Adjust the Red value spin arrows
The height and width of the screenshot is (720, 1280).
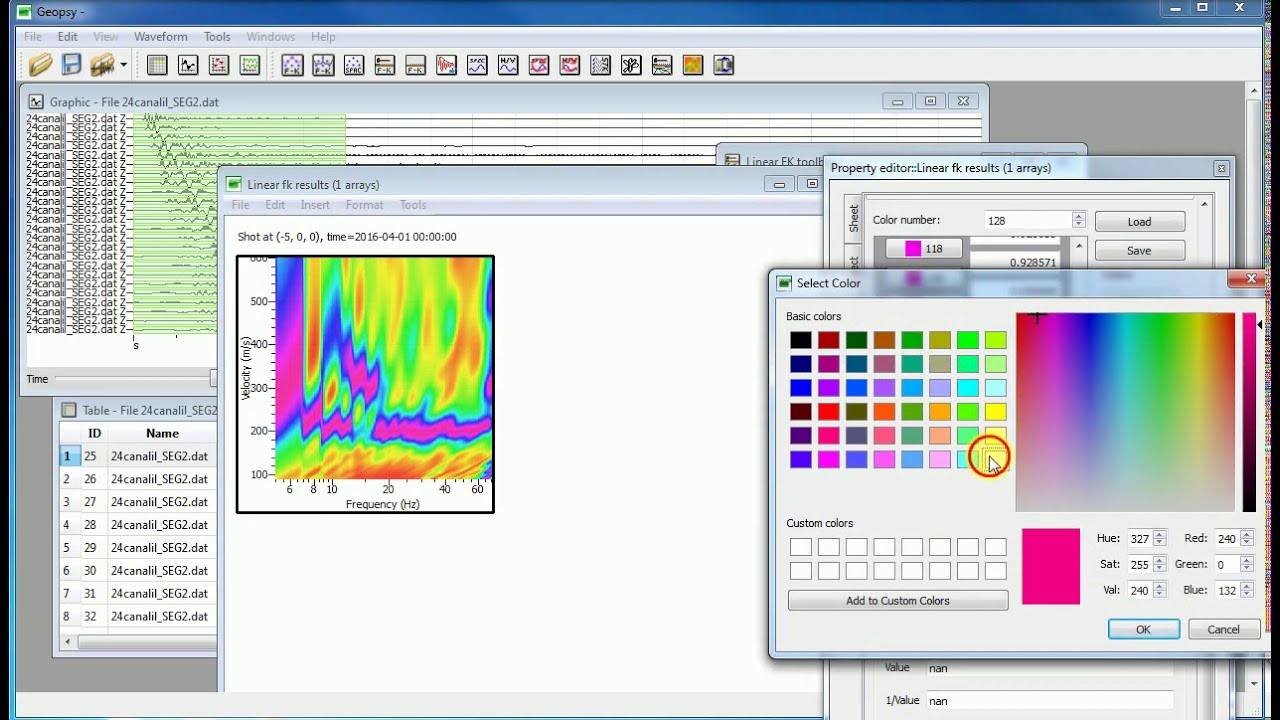point(1247,538)
